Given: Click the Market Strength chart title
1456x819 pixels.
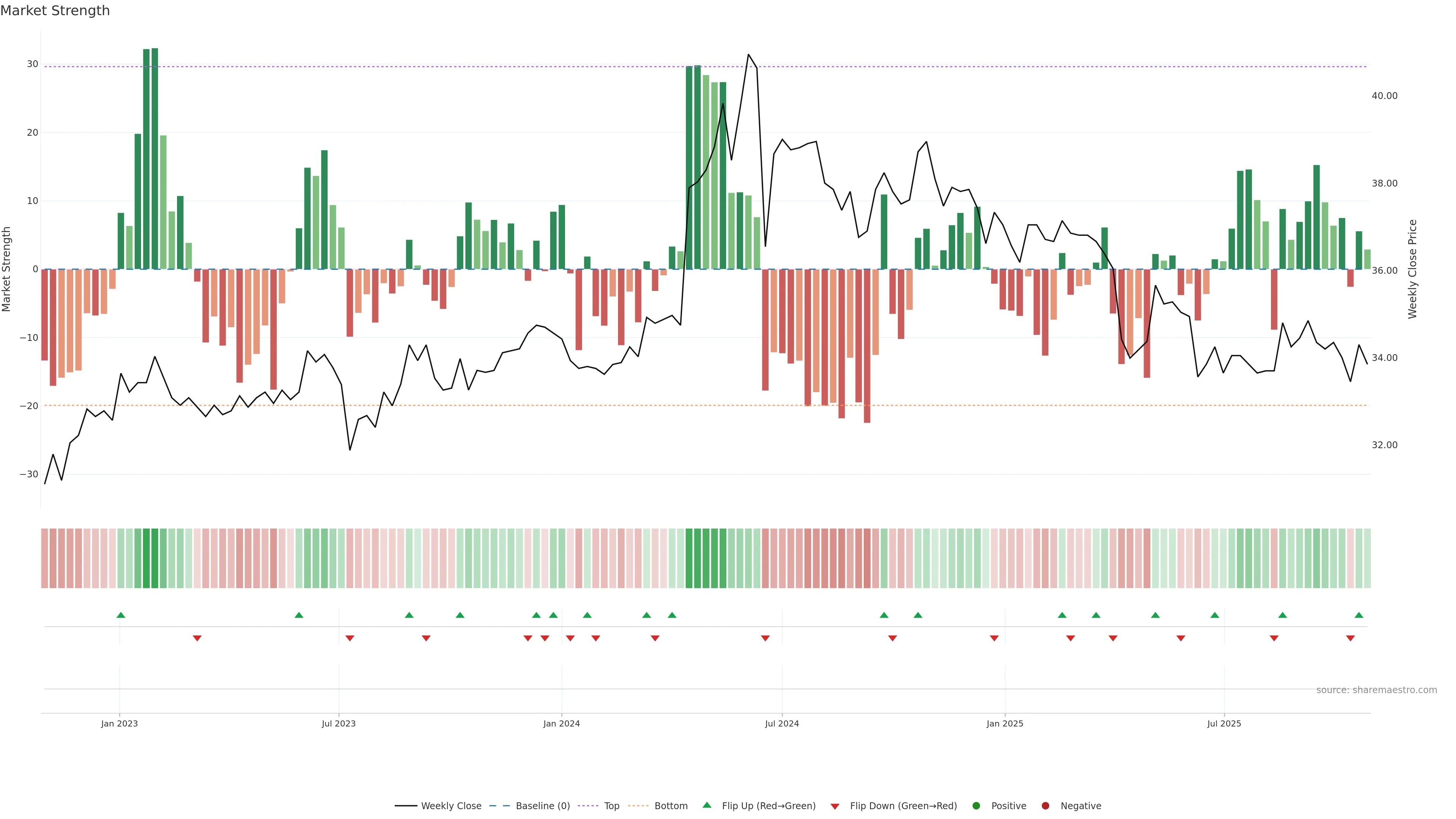Looking at the screenshot, I should (55, 11).
